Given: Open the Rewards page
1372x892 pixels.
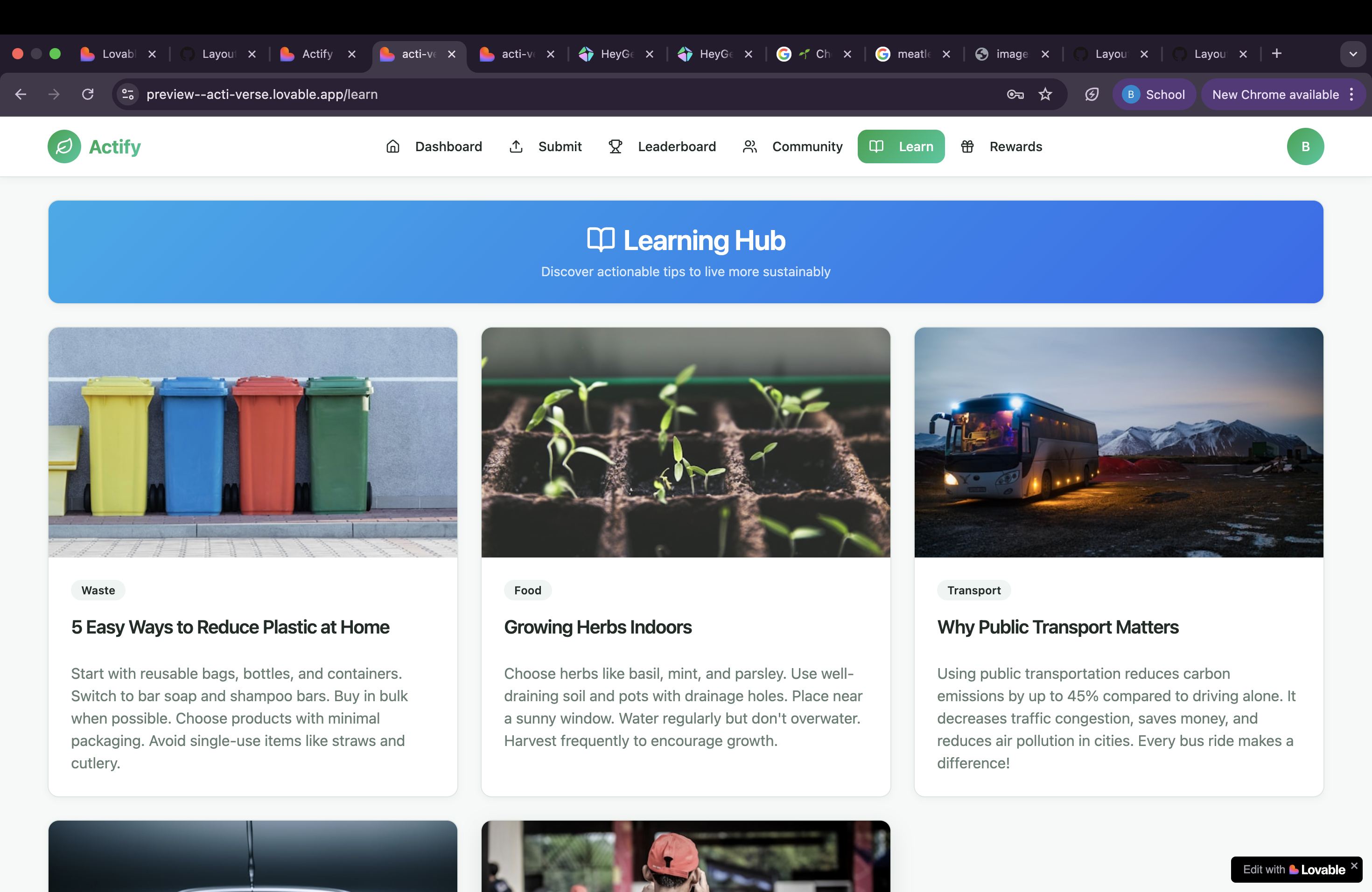Looking at the screenshot, I should pos(1001,146).
